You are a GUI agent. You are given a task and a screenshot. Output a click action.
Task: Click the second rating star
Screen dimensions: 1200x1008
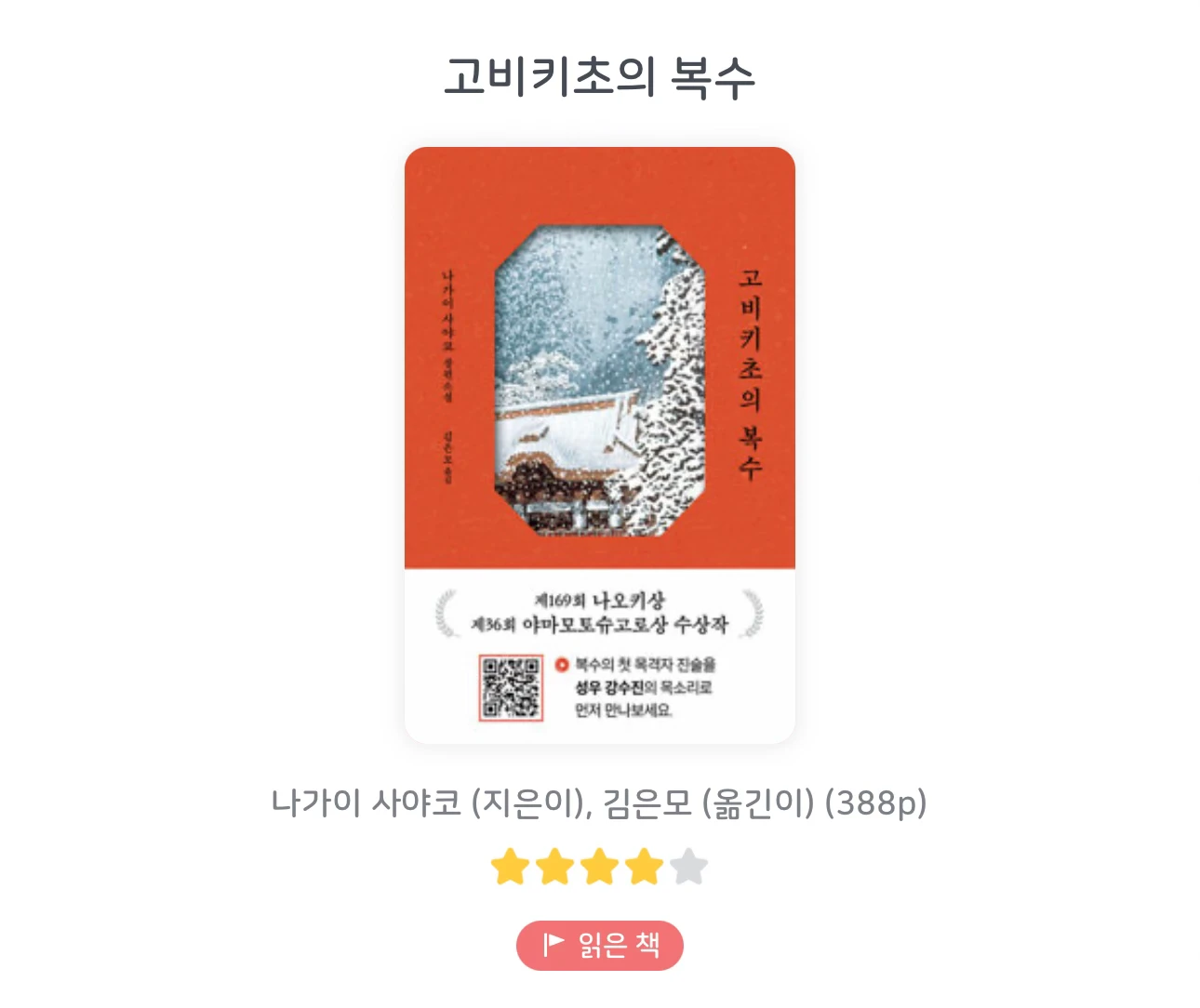pos(554,867)
